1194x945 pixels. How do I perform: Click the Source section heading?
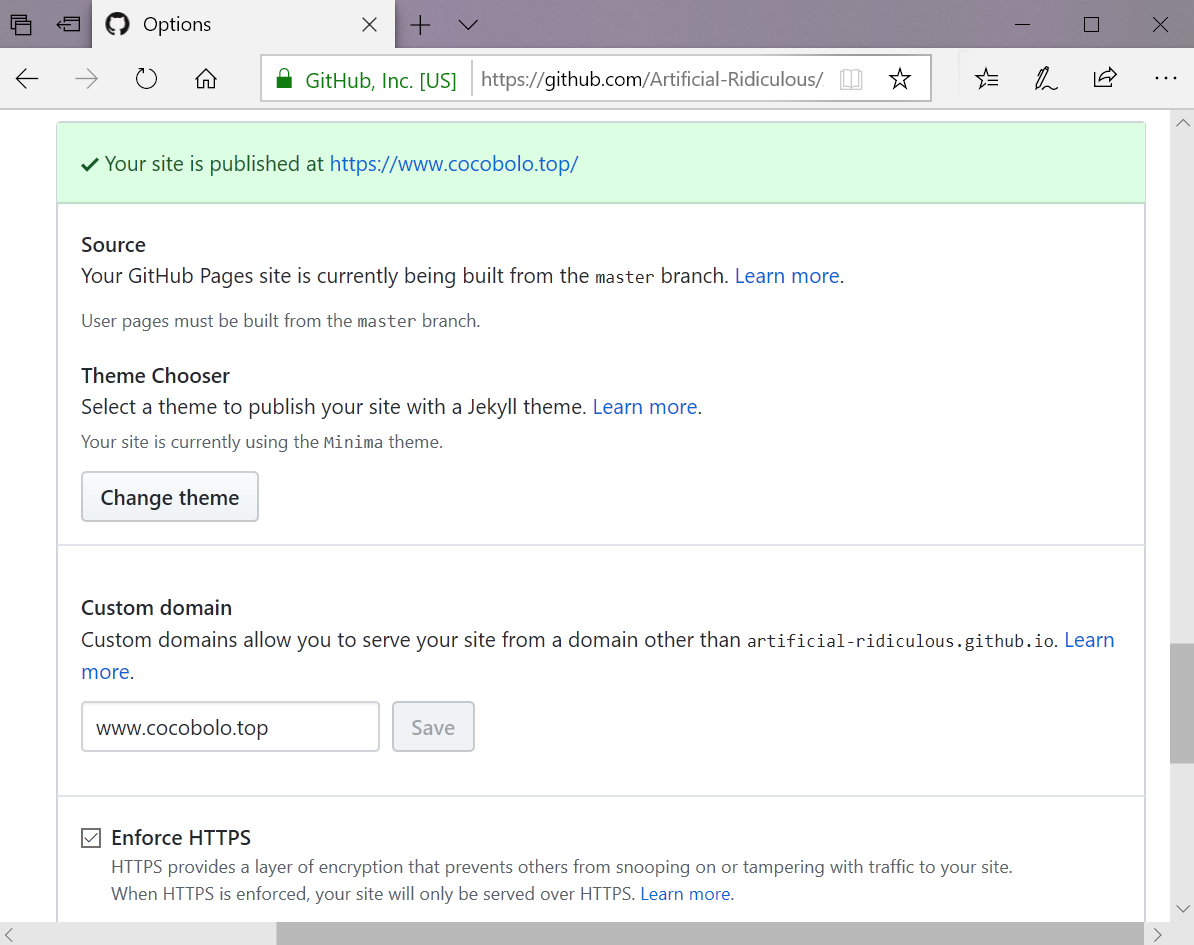point(113,244)
